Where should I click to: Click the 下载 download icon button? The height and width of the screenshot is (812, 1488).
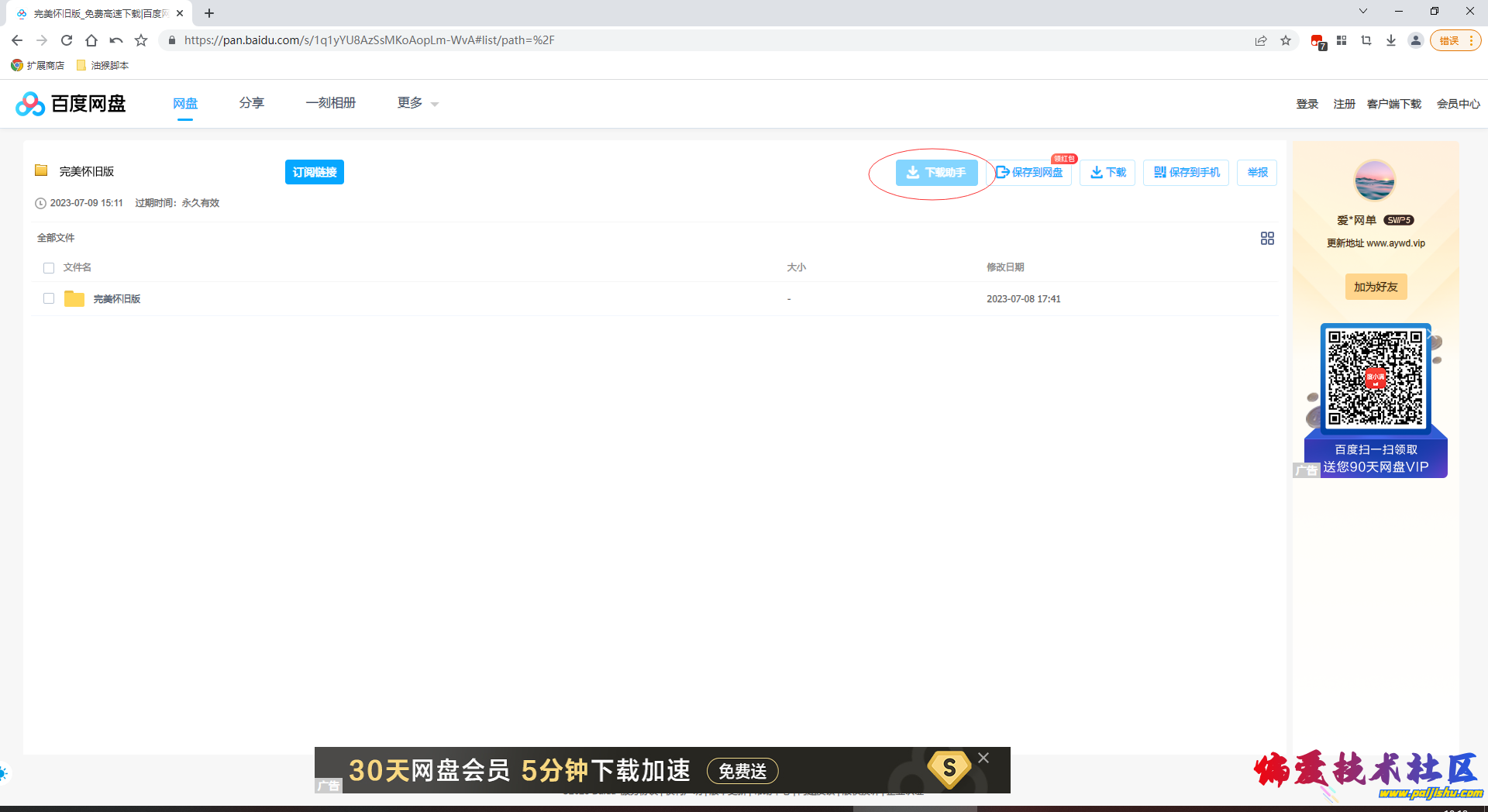(x=1107, y=172)
